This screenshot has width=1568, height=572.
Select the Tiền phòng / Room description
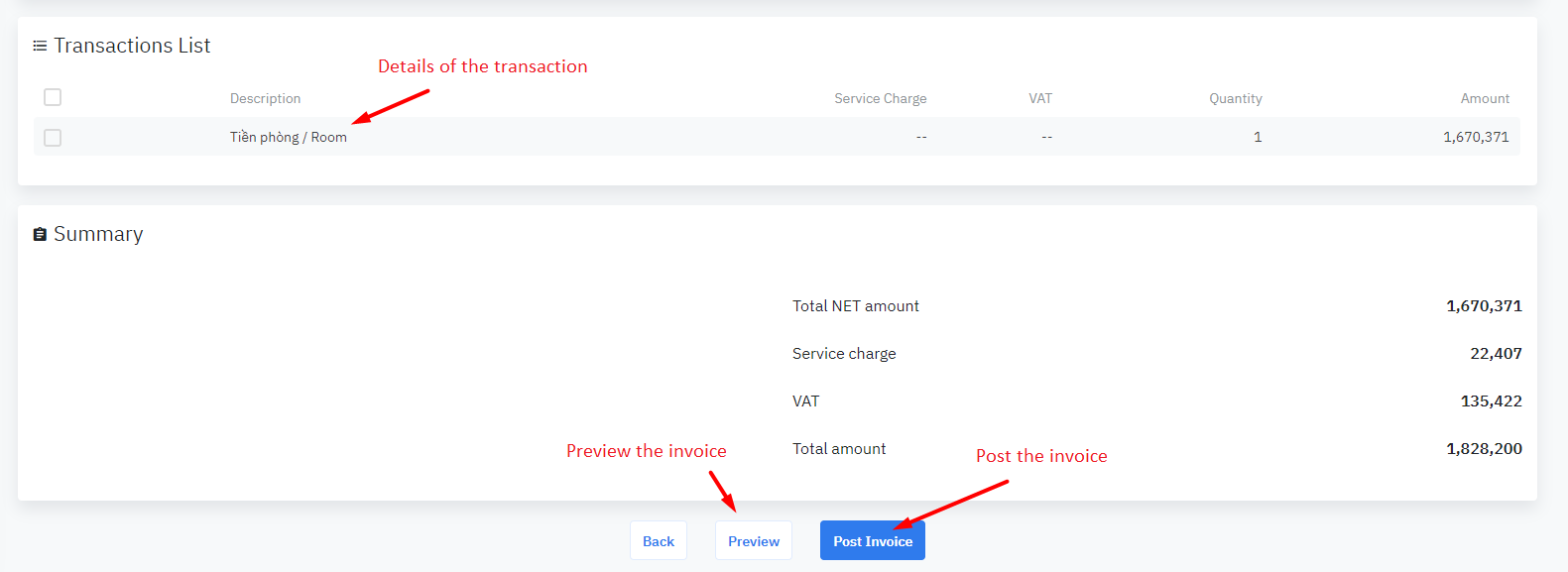coord(288,137)
